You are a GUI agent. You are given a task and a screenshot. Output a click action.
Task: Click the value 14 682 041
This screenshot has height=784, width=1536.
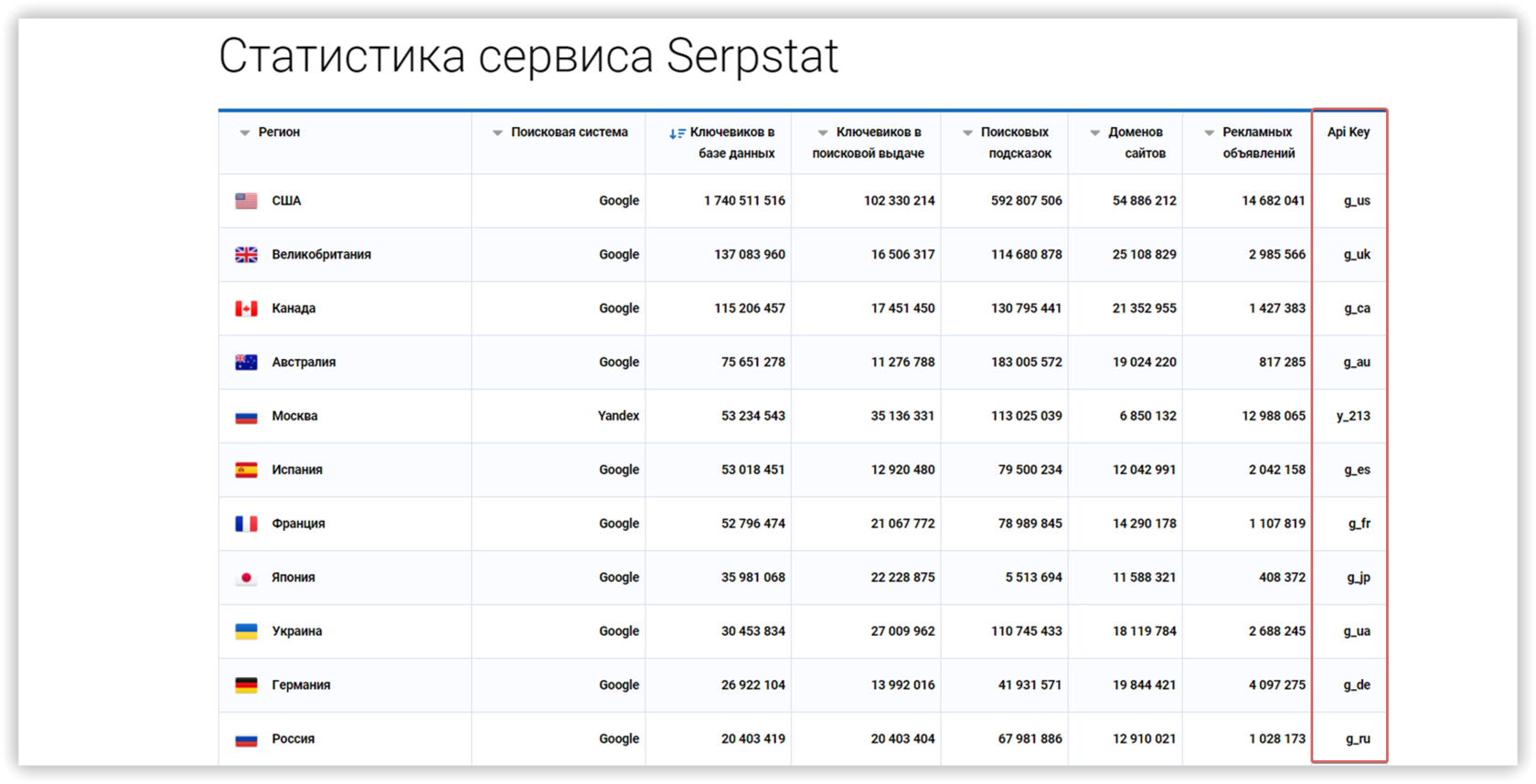tap(1274, 201)
